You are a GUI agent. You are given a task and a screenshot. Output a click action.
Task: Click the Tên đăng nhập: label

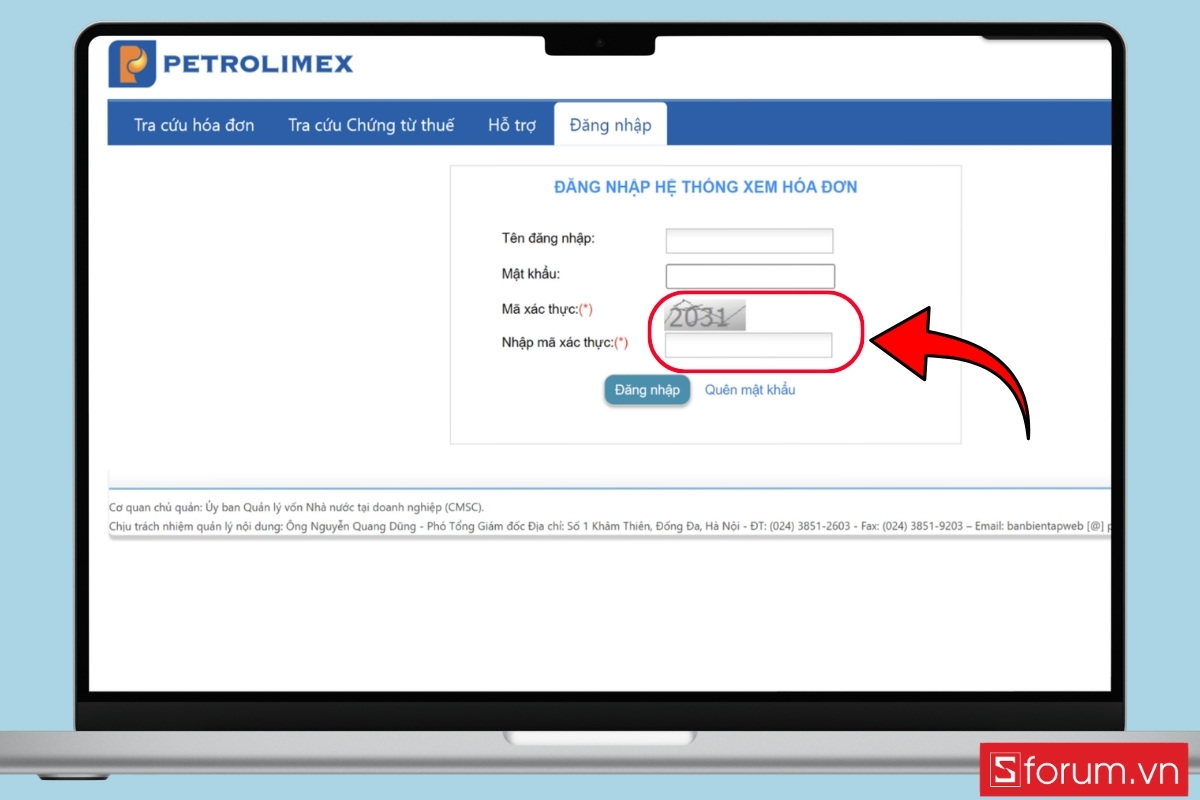[548, 238]
